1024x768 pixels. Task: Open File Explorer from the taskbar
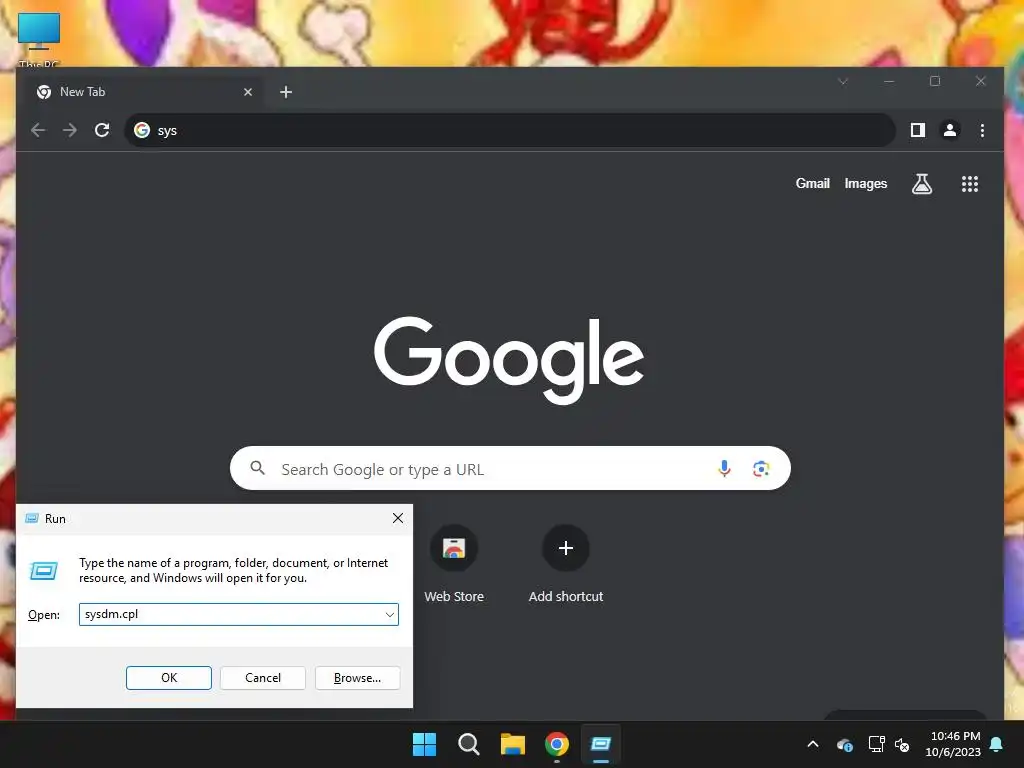(x=513, y=744)
